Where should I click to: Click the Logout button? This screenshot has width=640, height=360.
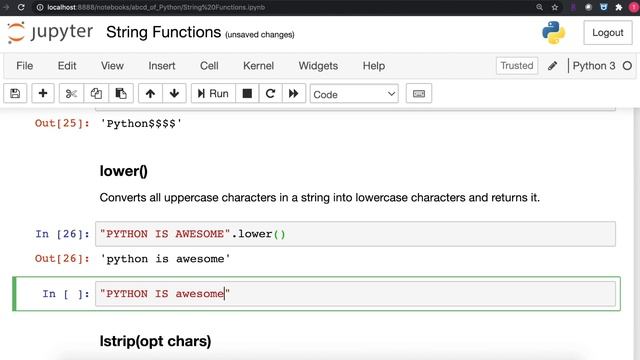pyautogui.click(x=608, y=33)
